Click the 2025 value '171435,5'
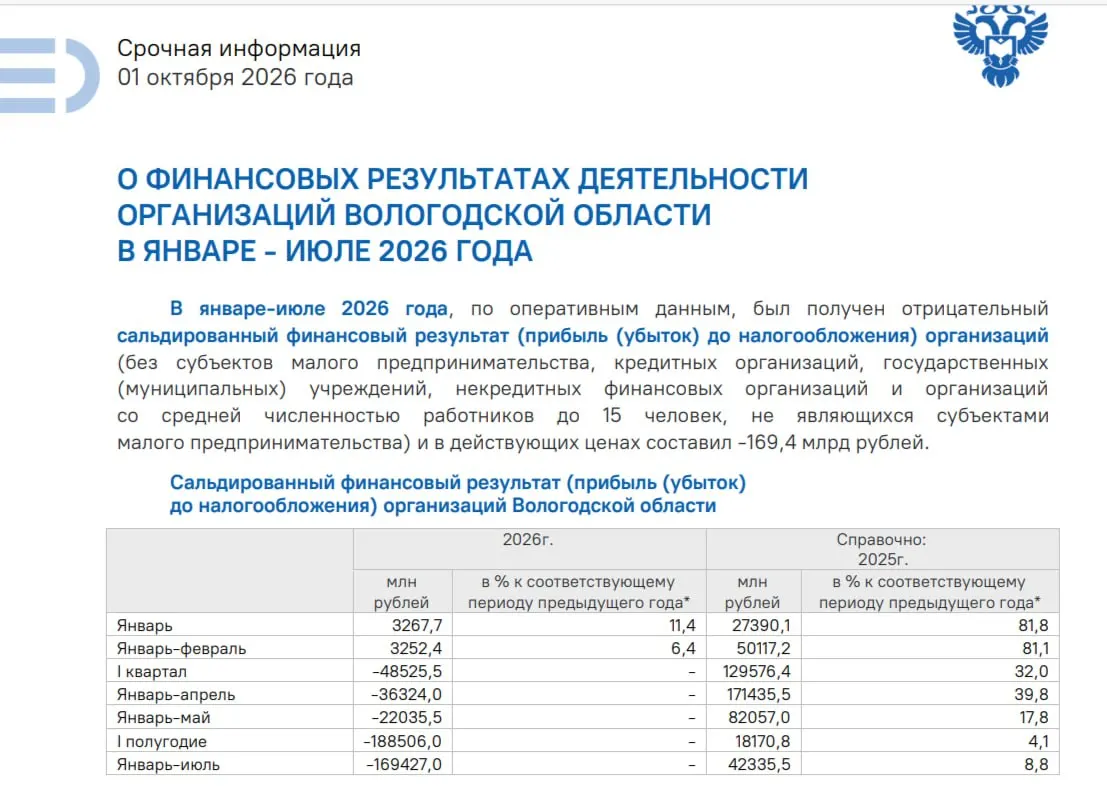Screen dimensions: 1107x786 pyautogui.click(x=759, y=695)
